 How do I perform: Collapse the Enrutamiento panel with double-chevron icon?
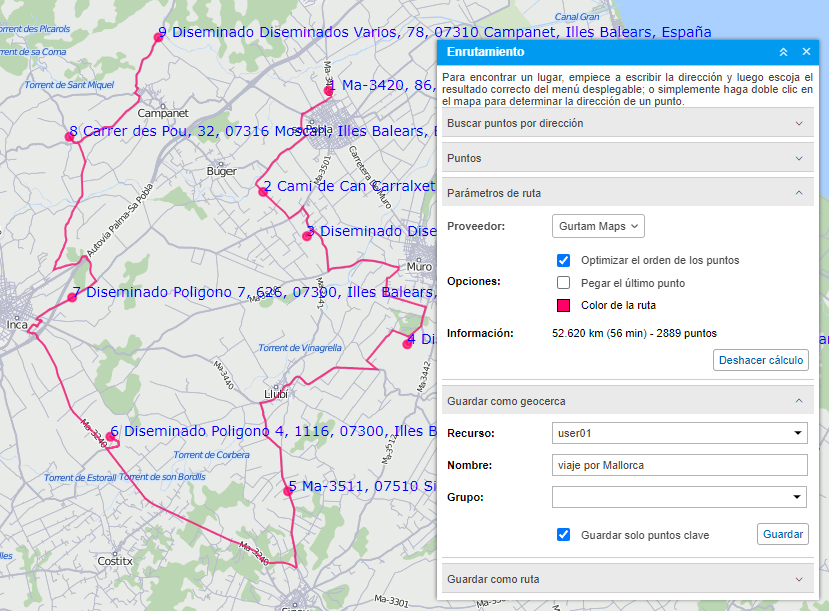click(784, 52)
